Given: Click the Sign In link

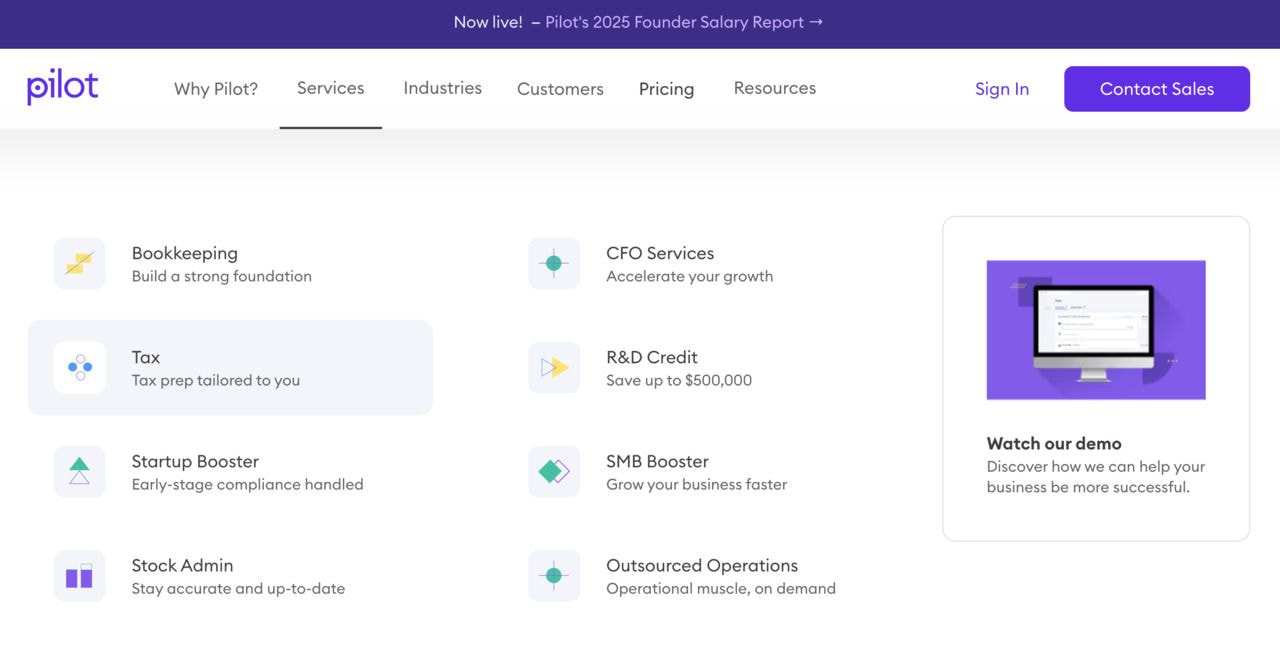Looking at the screenshot, I should coord(1001,89).
